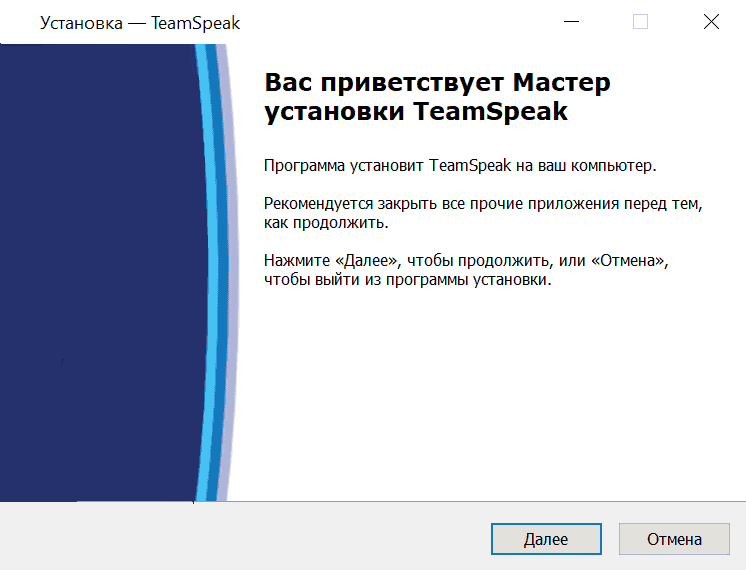The width and height of the screenshot is (746, 570).
Task: Click the paragraph starting with Нажмите «Далее»
Action: tap(466, 270)
